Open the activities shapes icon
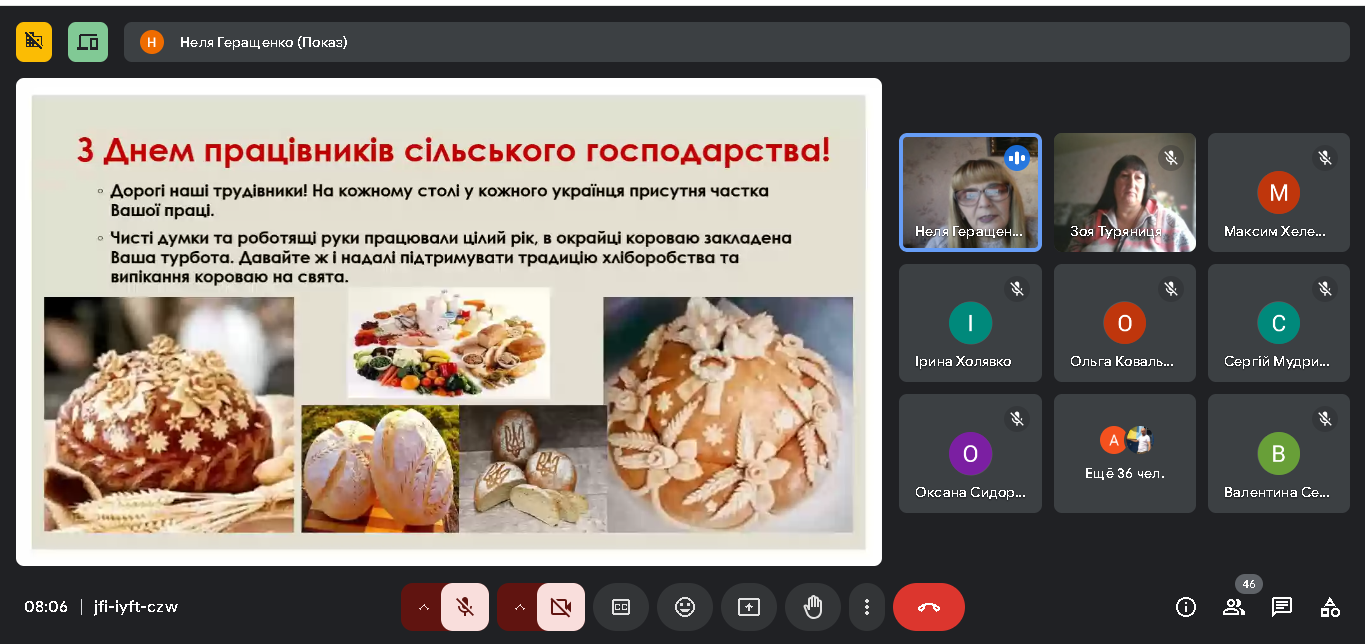Viewport: 1365px width, 644px height. (x=1330, y=607)
